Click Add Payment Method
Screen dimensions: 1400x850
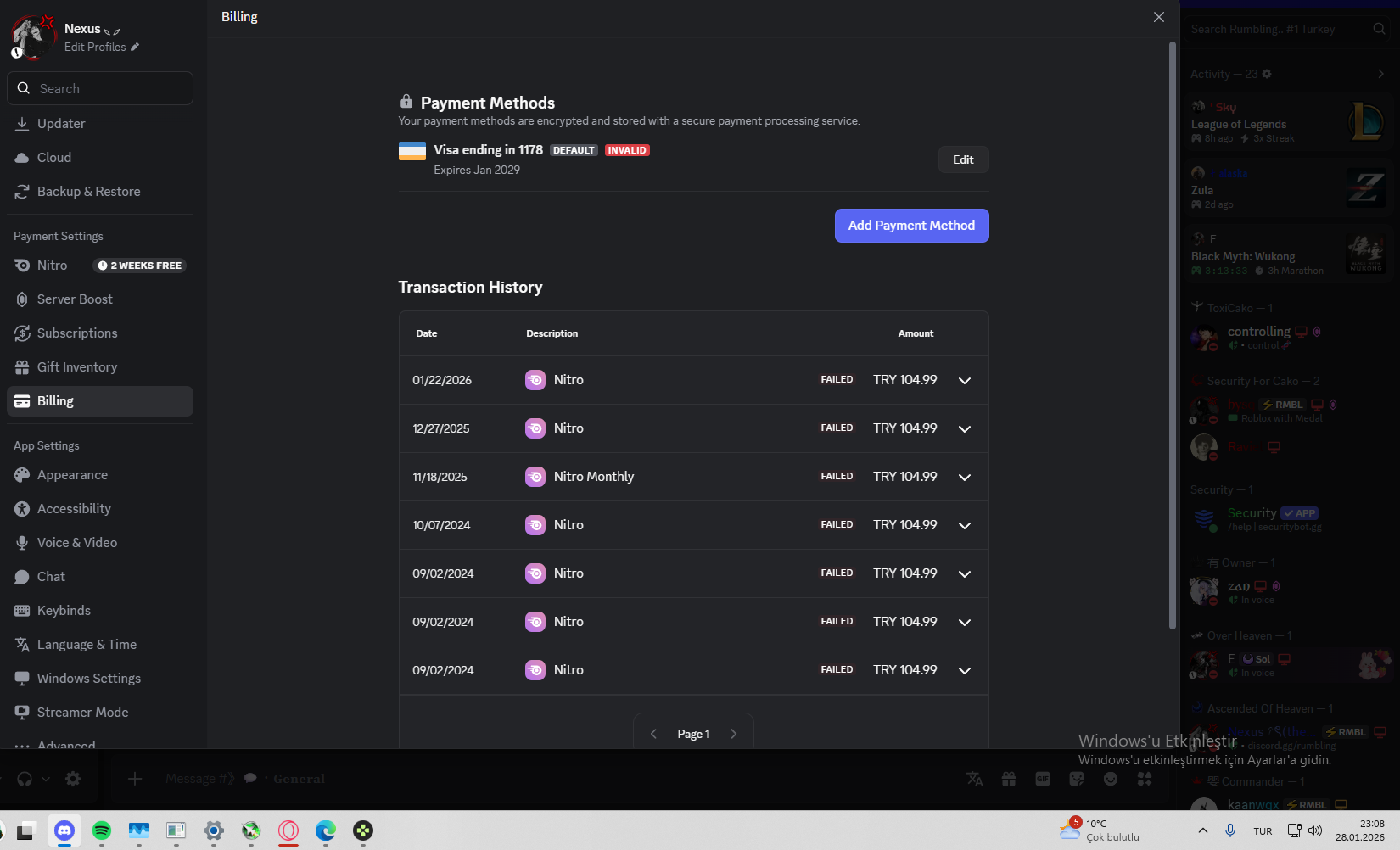point(912,226)
